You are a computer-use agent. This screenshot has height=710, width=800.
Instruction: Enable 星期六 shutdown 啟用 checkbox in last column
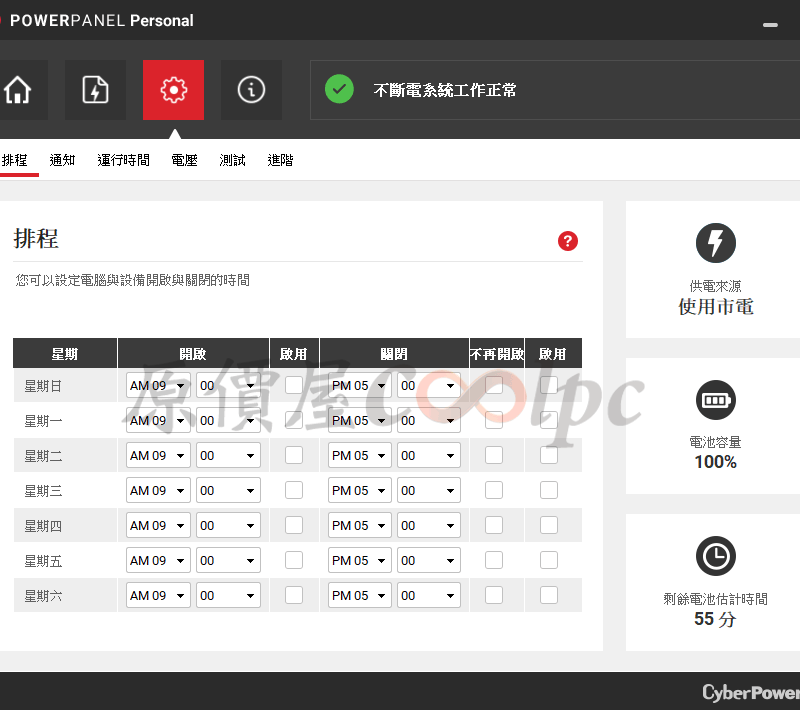click(549, 595)
